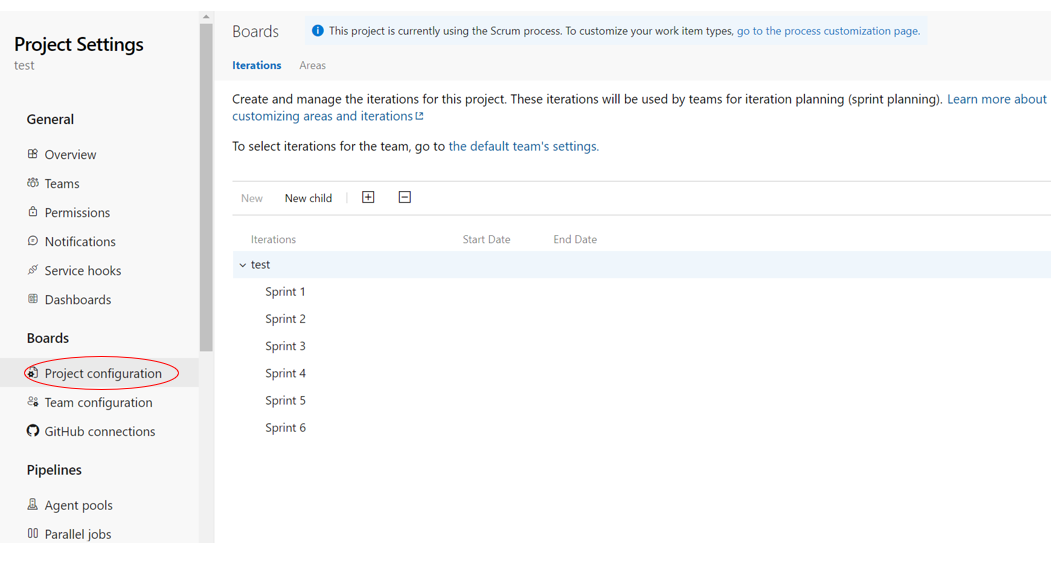1051x565 pixels.
Task: Click the New iteration button
Action: (252, 198)
